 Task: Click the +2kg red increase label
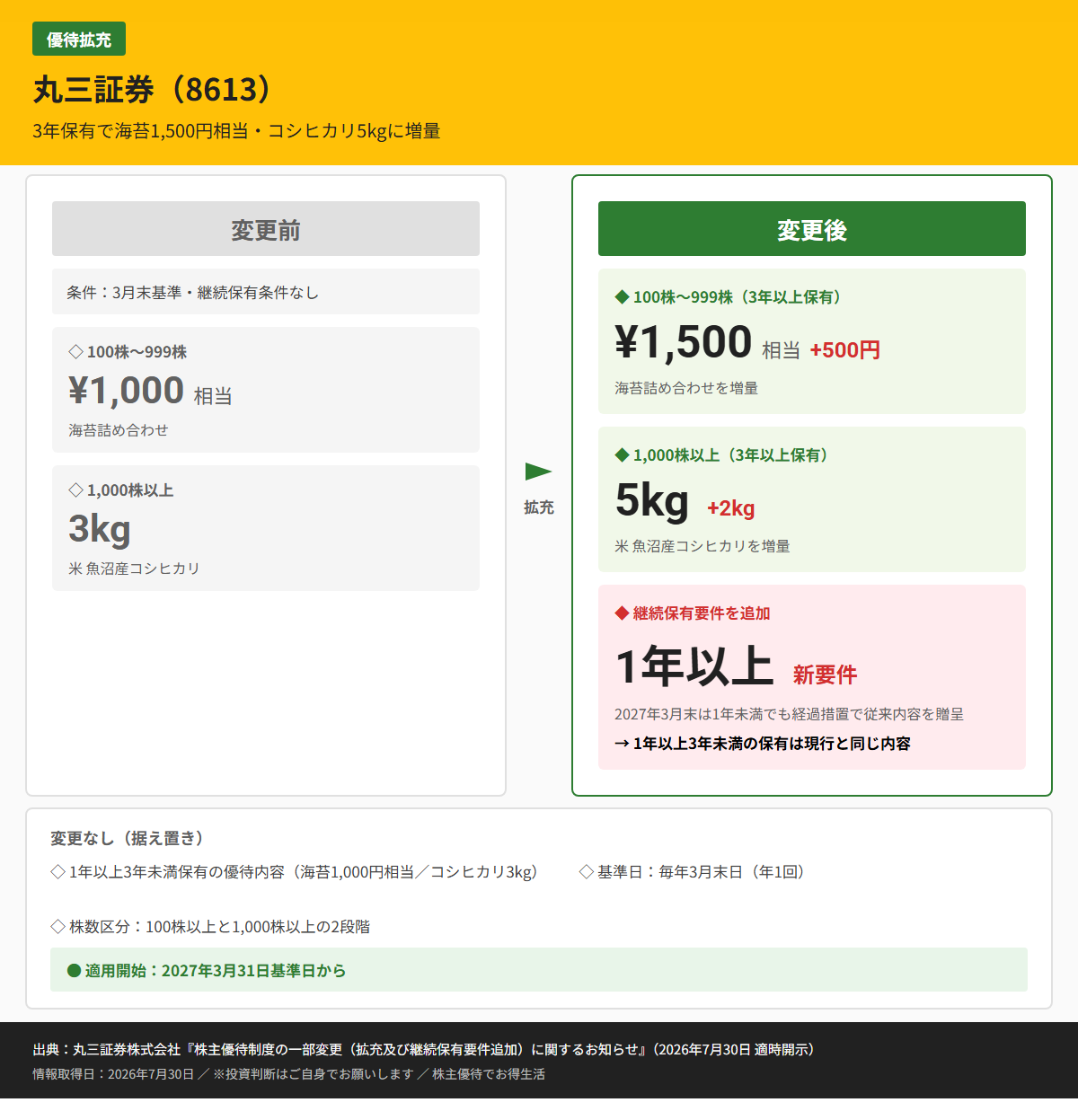(731, 508)
